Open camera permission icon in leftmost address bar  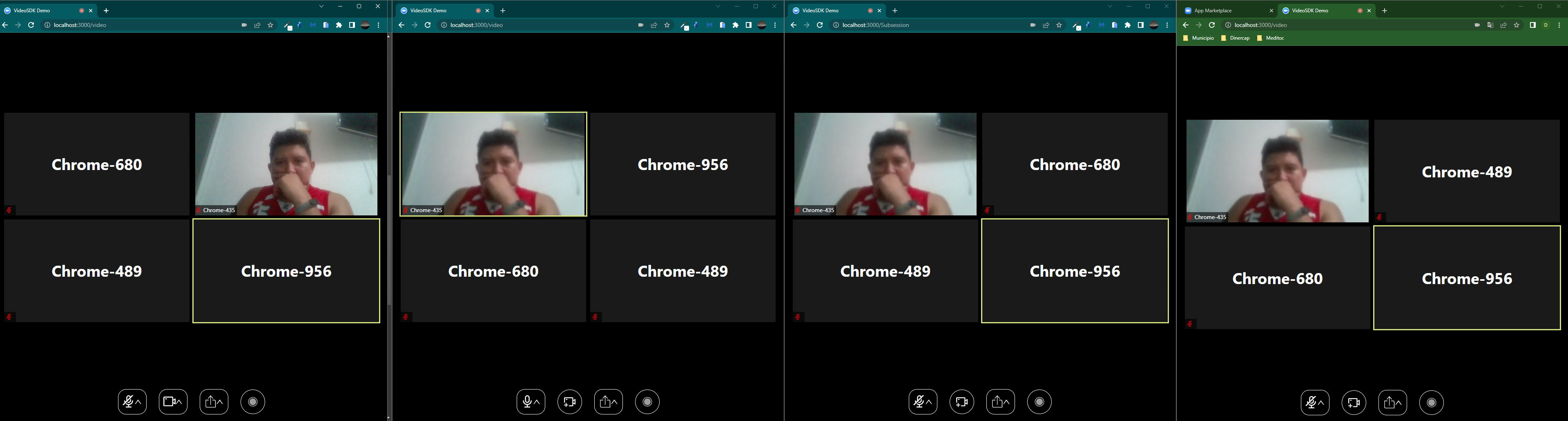tap(244, 25)
